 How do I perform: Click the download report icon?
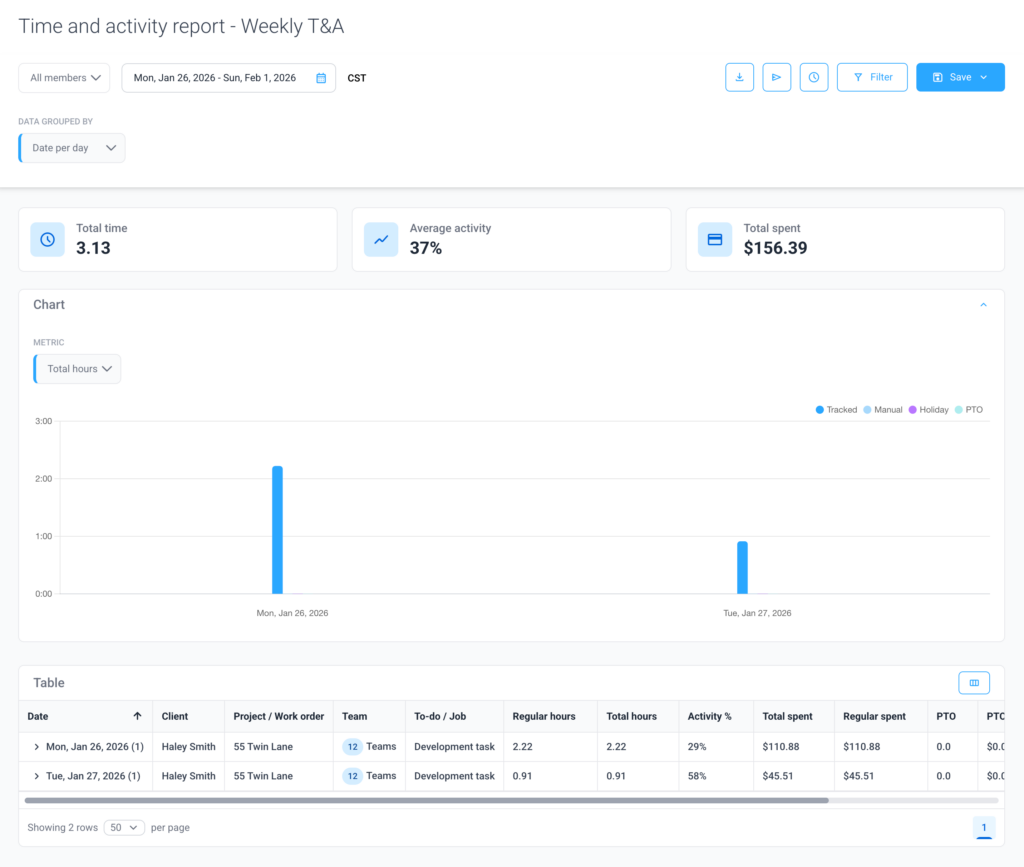coord(739,77)
